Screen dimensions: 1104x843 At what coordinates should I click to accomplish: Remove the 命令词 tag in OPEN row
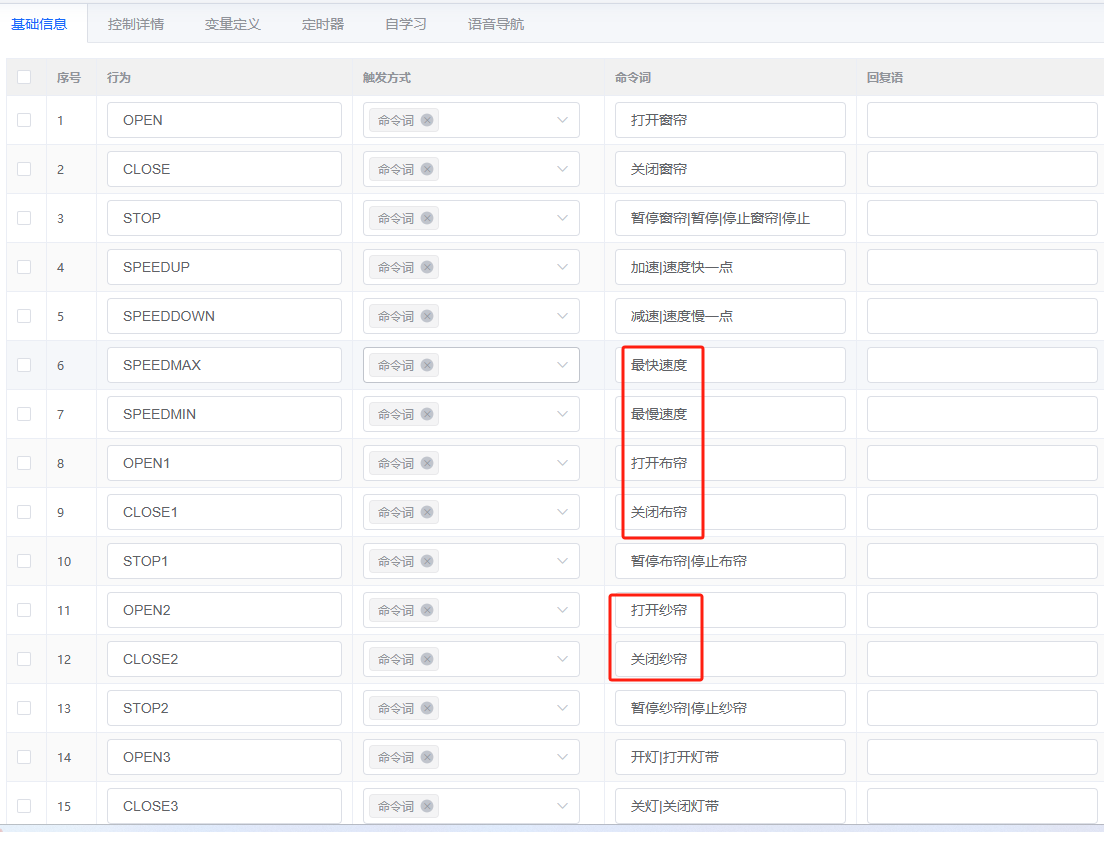[x=427, y=120]
